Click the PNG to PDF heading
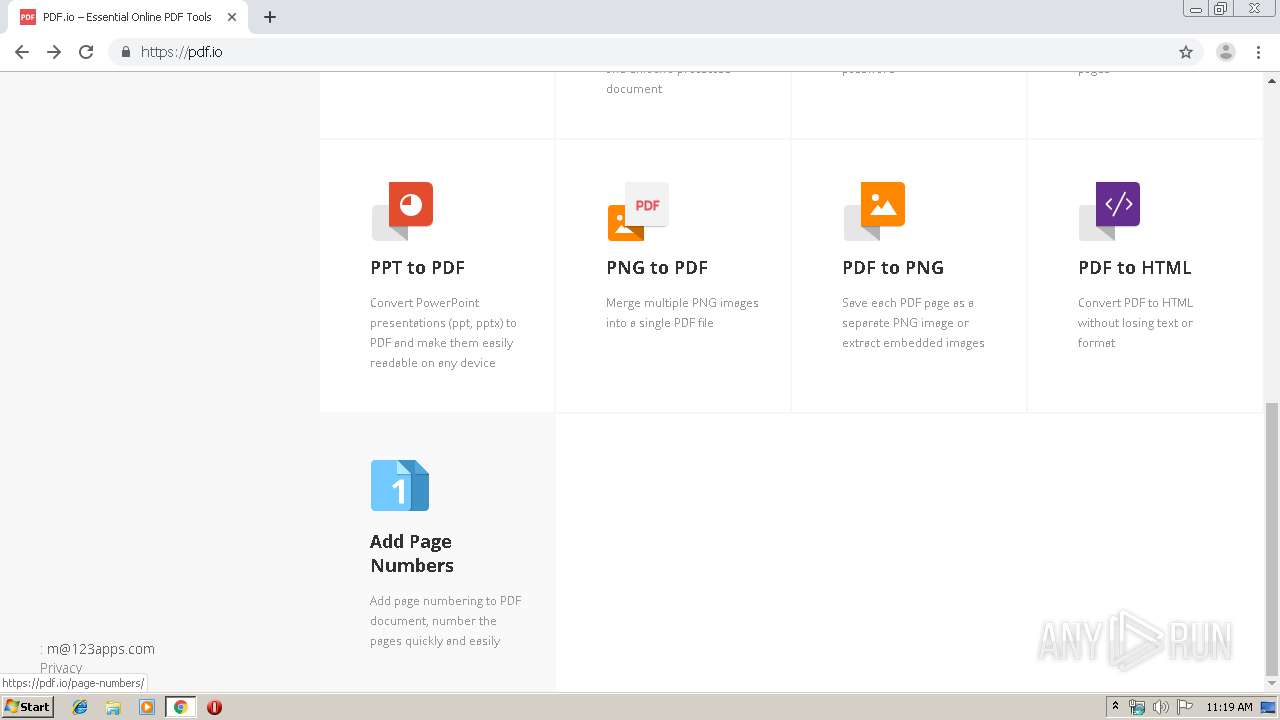Image resolution: width=1280 pixels, height=720 pixels. click(657, 267)
